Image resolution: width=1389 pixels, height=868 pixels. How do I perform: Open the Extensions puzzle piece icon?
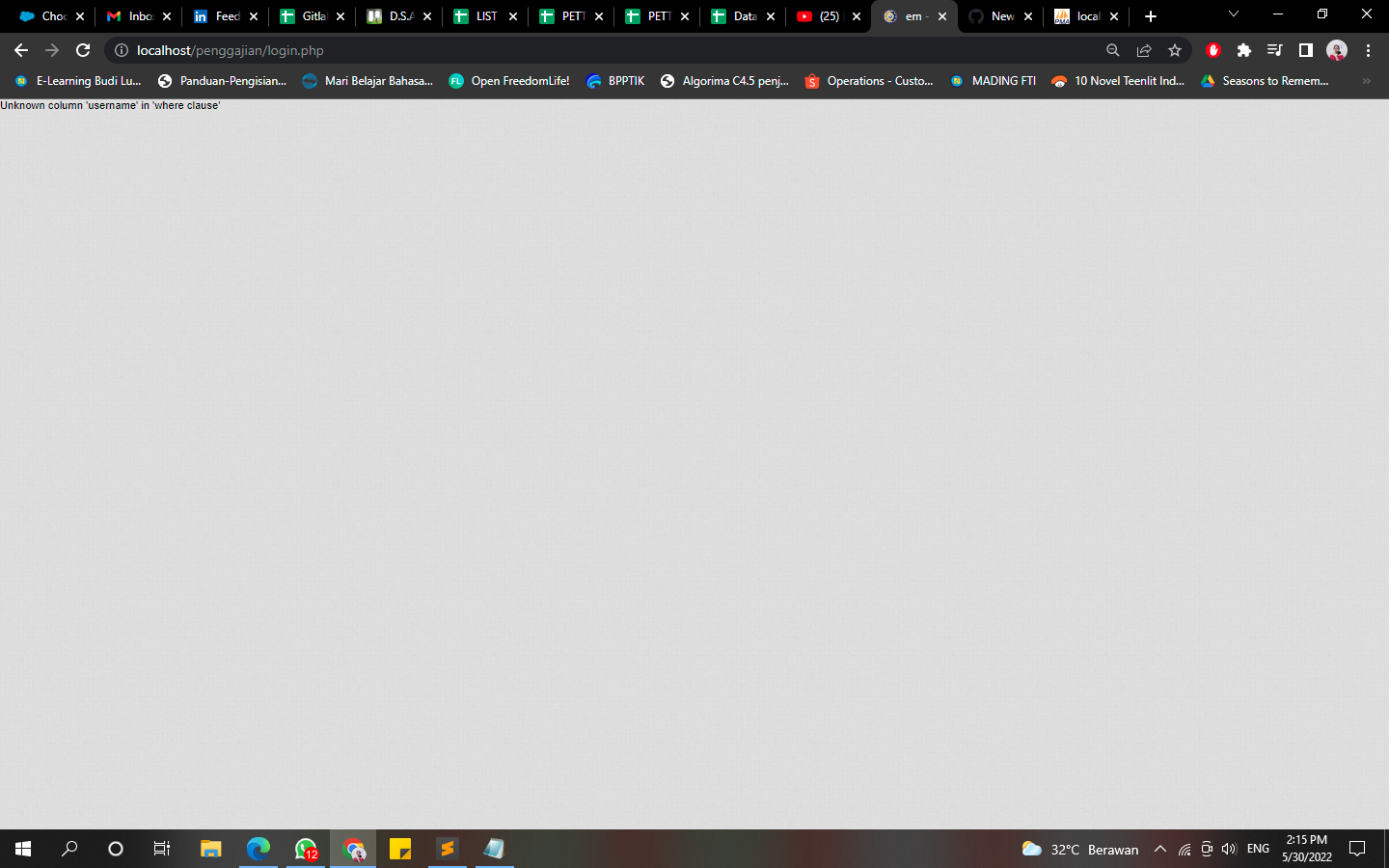(1244, 50)
